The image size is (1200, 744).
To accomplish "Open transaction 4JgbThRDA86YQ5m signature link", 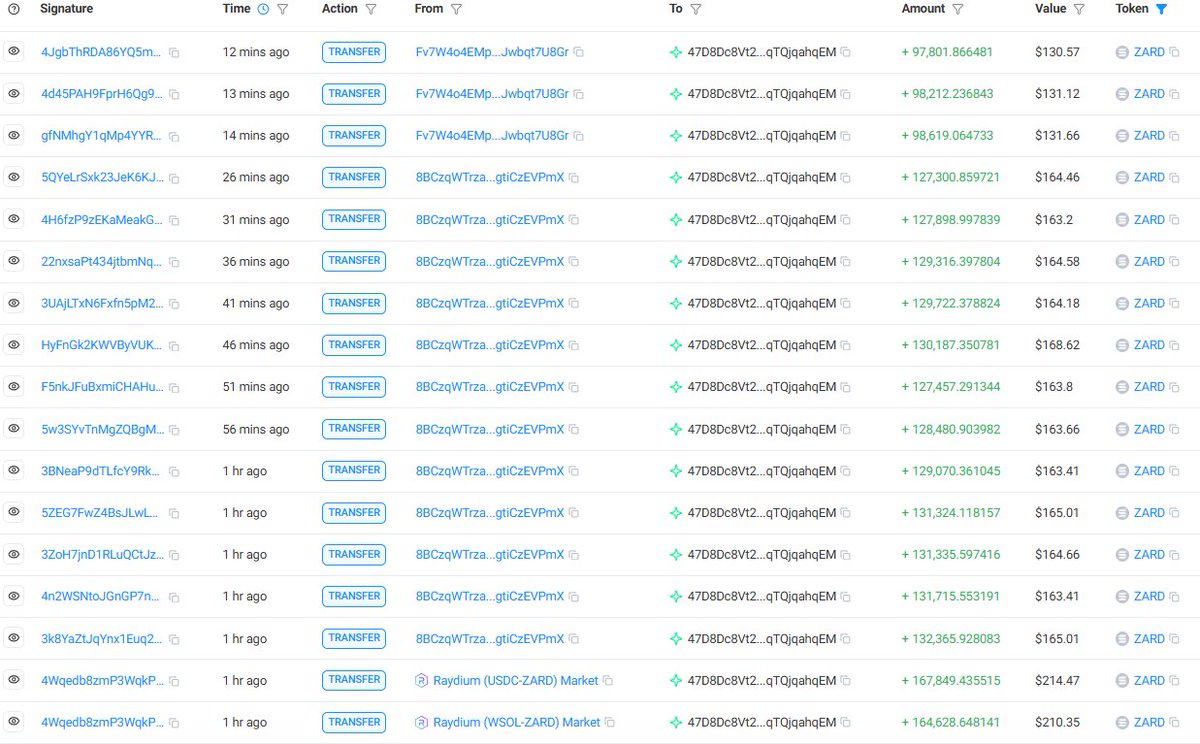I will pos(100,52).
